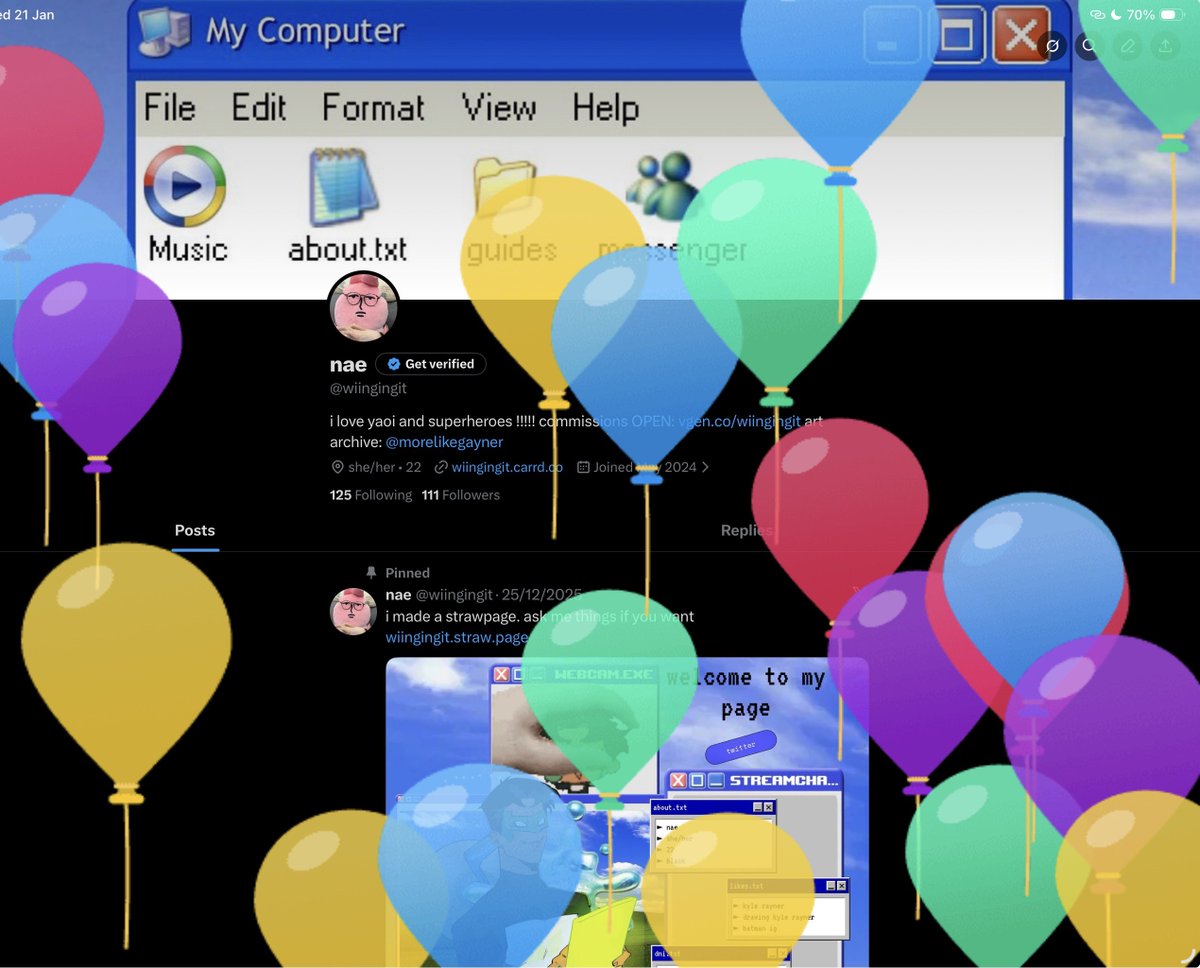Screen dimensions: 1200x968
Task: Tap the pin icon beside Pinned
Action: (371, 573)
